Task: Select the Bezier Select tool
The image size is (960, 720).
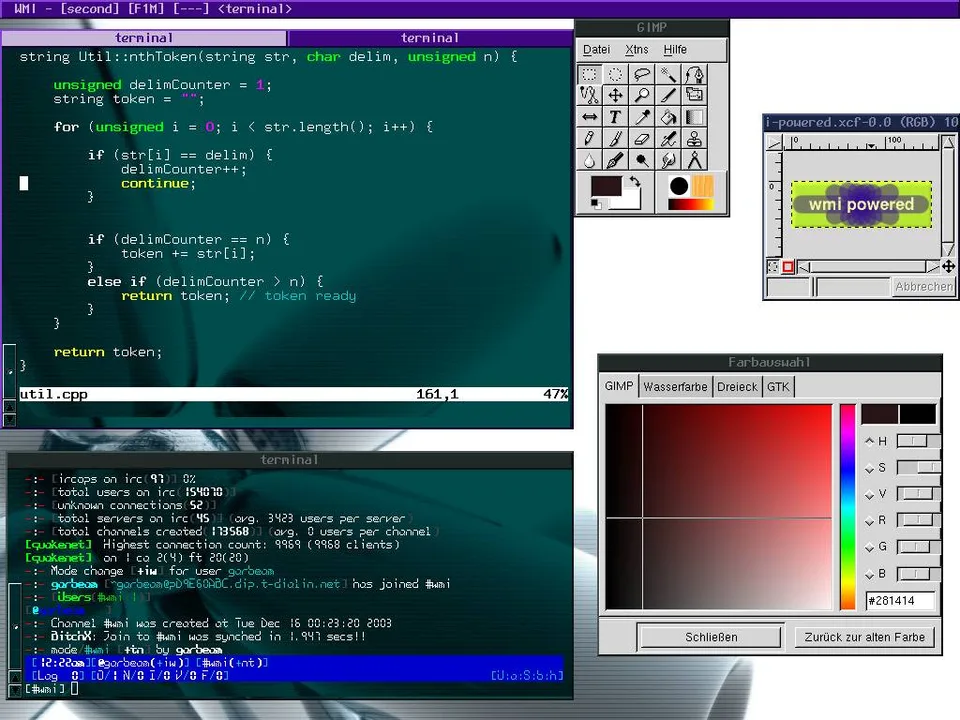Action: [x=694, y=75]
